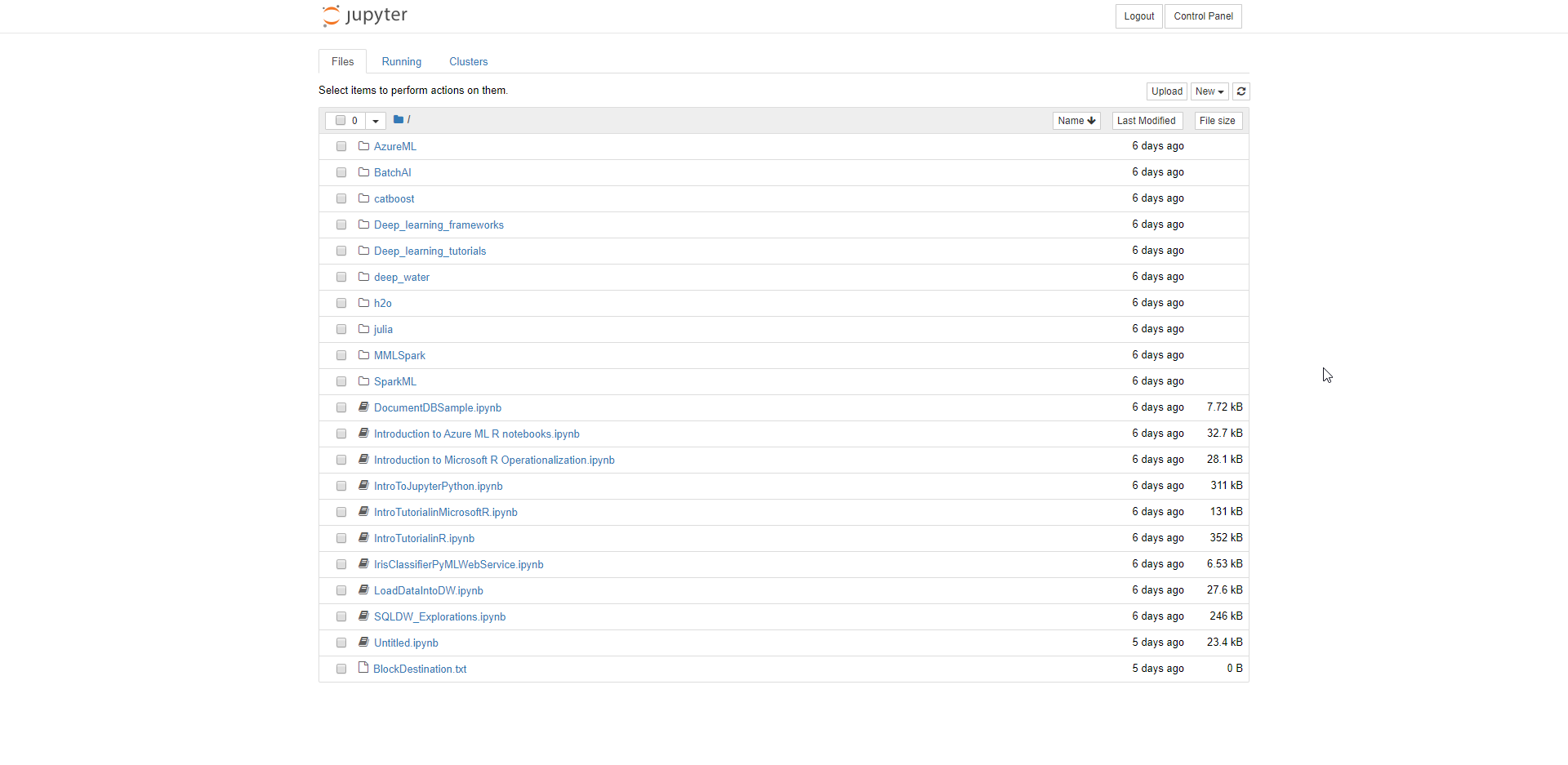Click the 311 kB file size value
The width and height of the screenshot is (1568, 765).
(x=1226, y=486)
